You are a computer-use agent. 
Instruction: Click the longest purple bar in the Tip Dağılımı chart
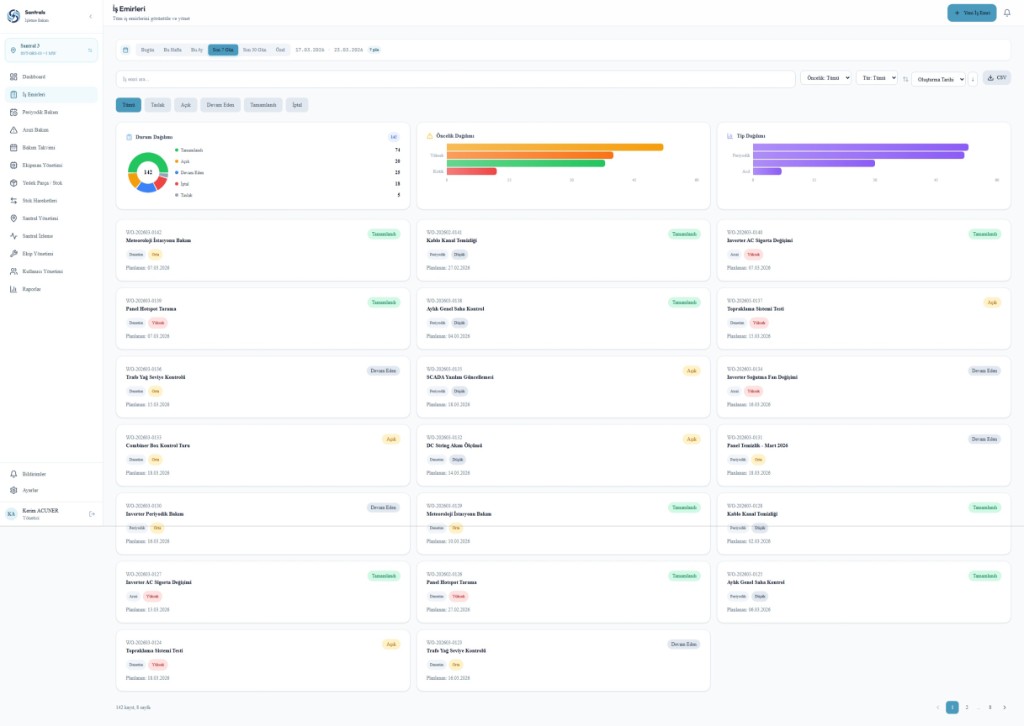click(x=861, y=148)
